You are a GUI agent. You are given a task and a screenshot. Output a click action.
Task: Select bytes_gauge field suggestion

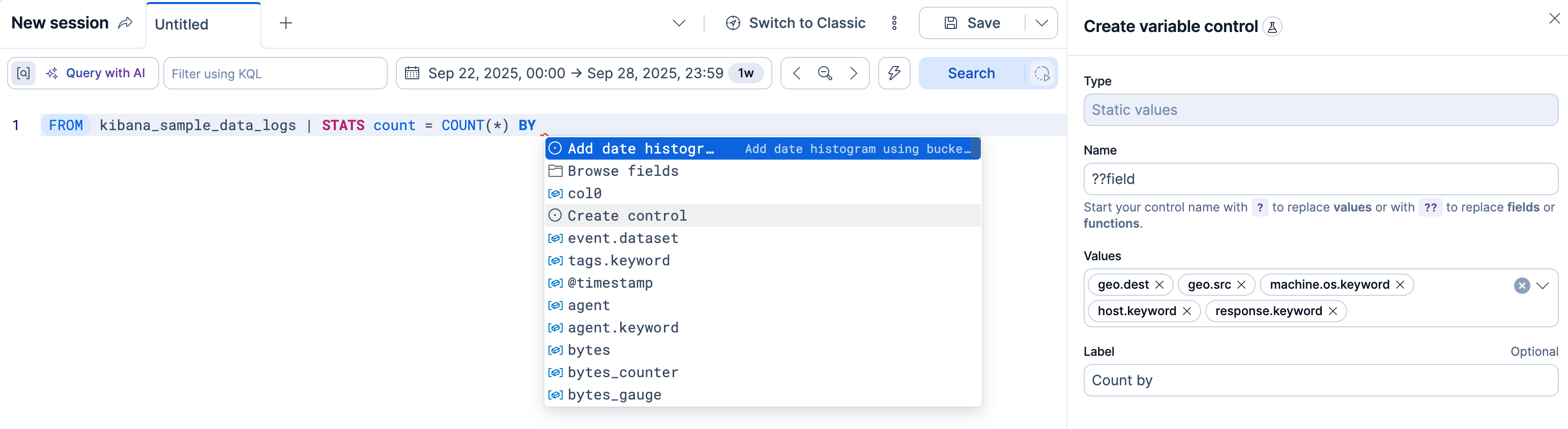(x=762, y=395)
